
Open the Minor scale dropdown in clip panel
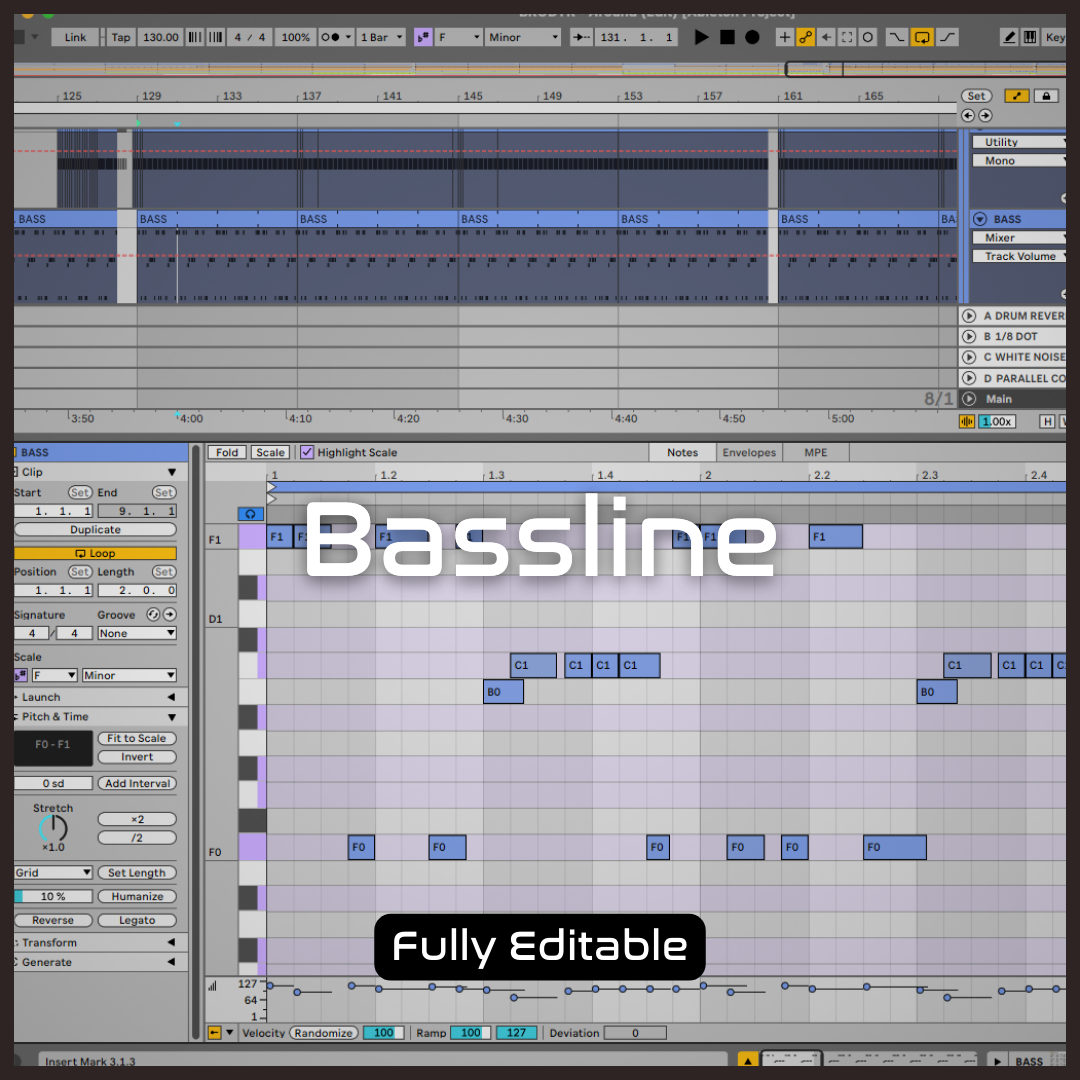tap(129, 675)
